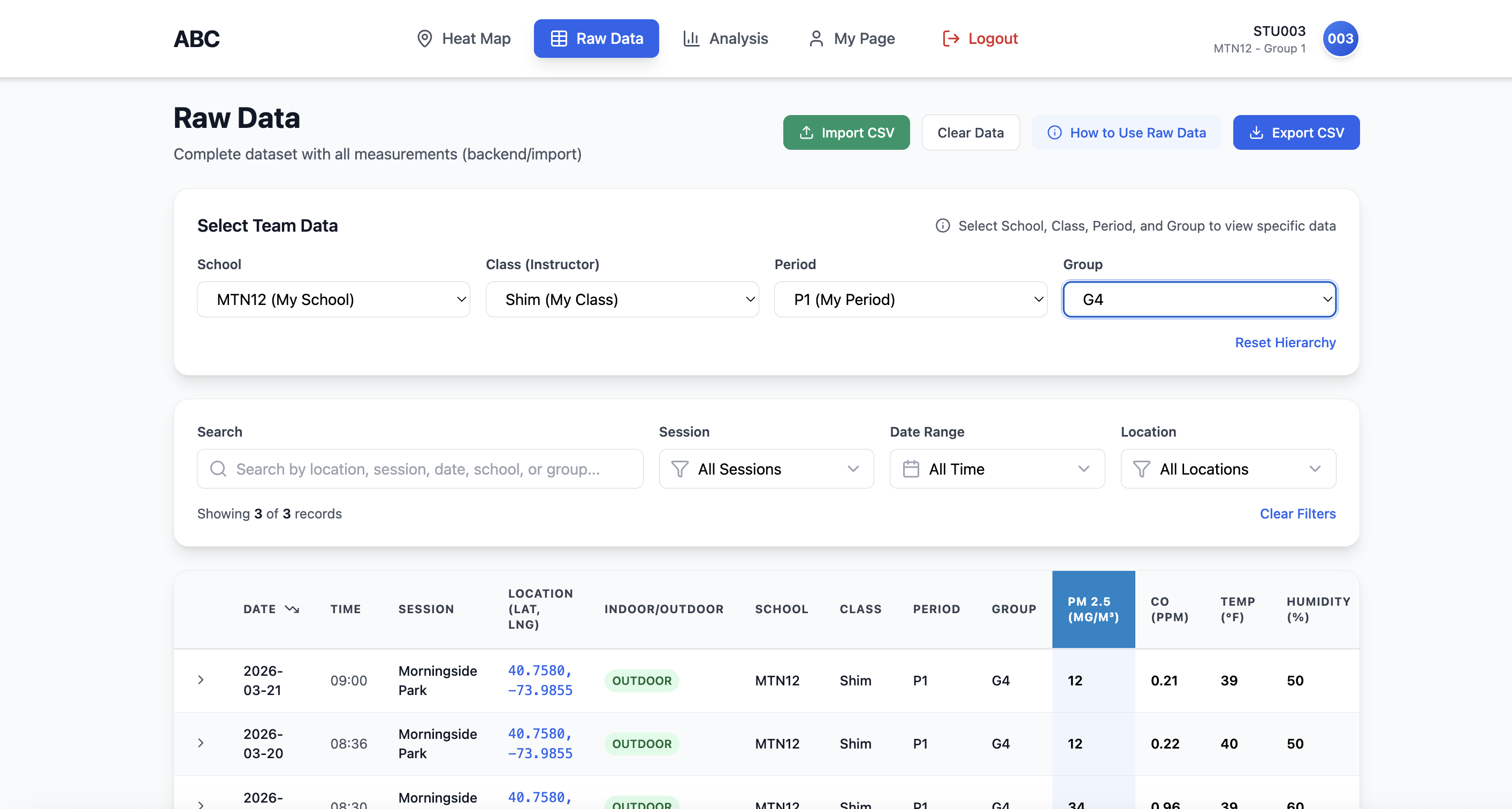Click the Date column sort arrow icon

(292, 609)
